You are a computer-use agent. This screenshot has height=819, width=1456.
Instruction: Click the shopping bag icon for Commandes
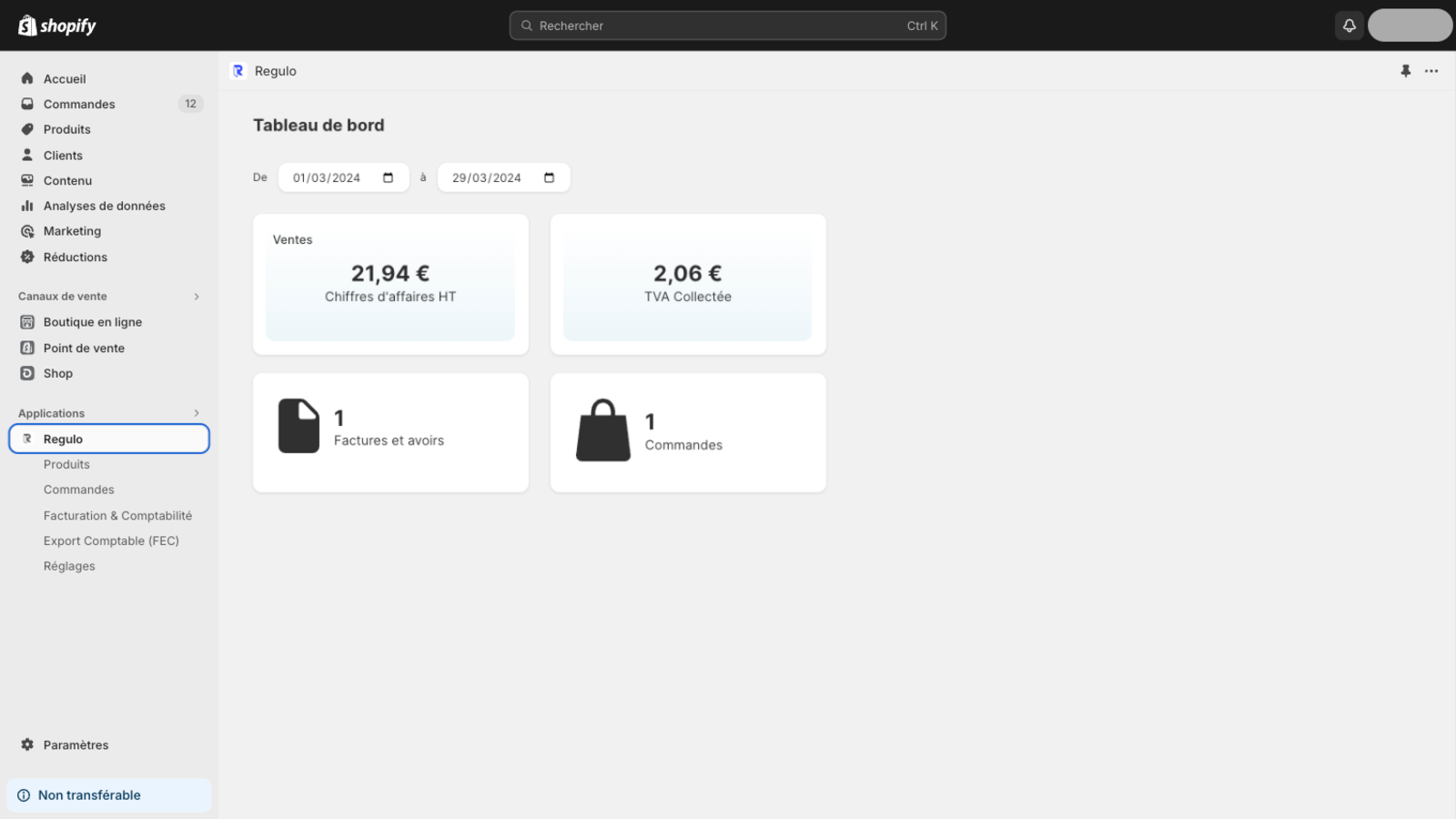[603, 430]
